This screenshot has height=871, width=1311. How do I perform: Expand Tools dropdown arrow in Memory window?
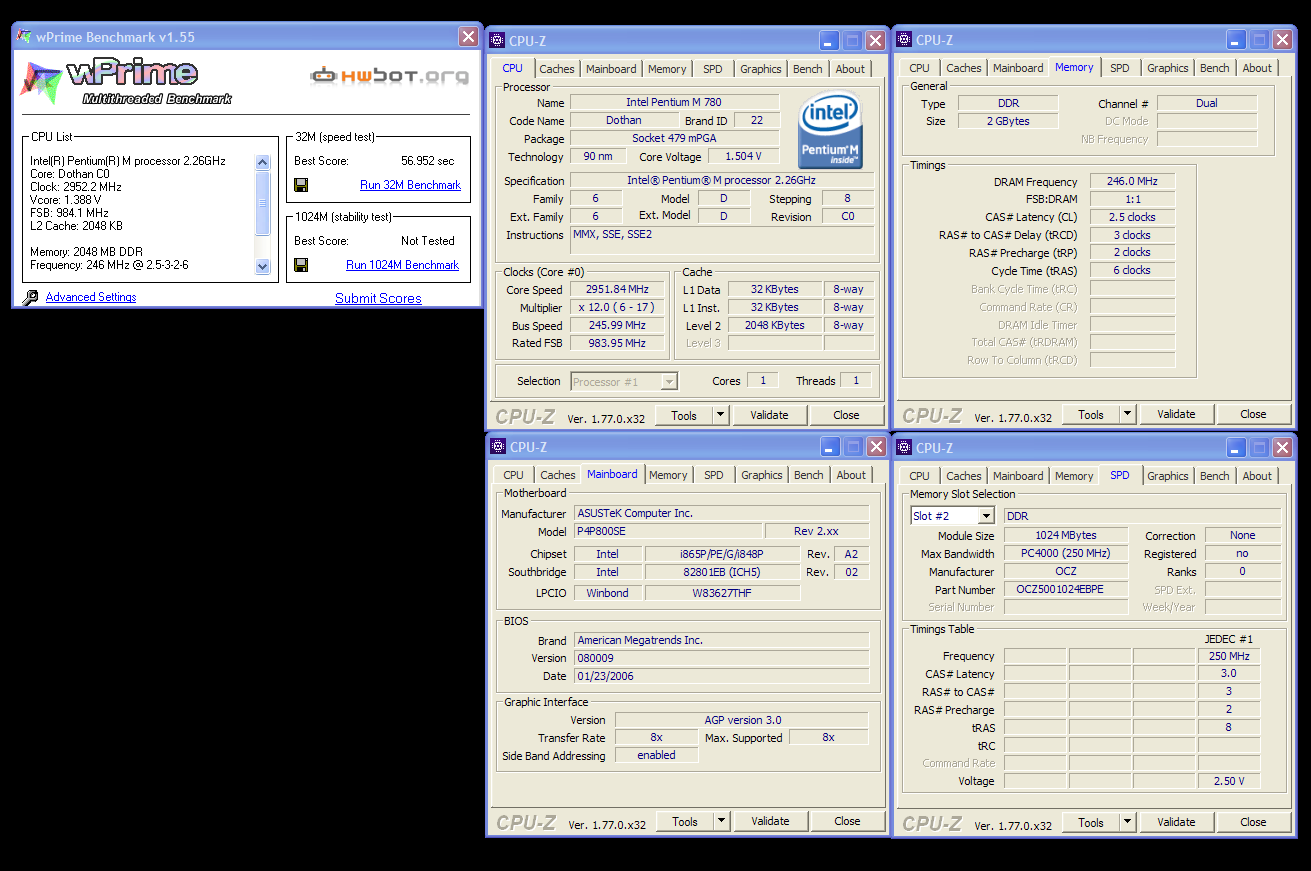click(1127, 414)
